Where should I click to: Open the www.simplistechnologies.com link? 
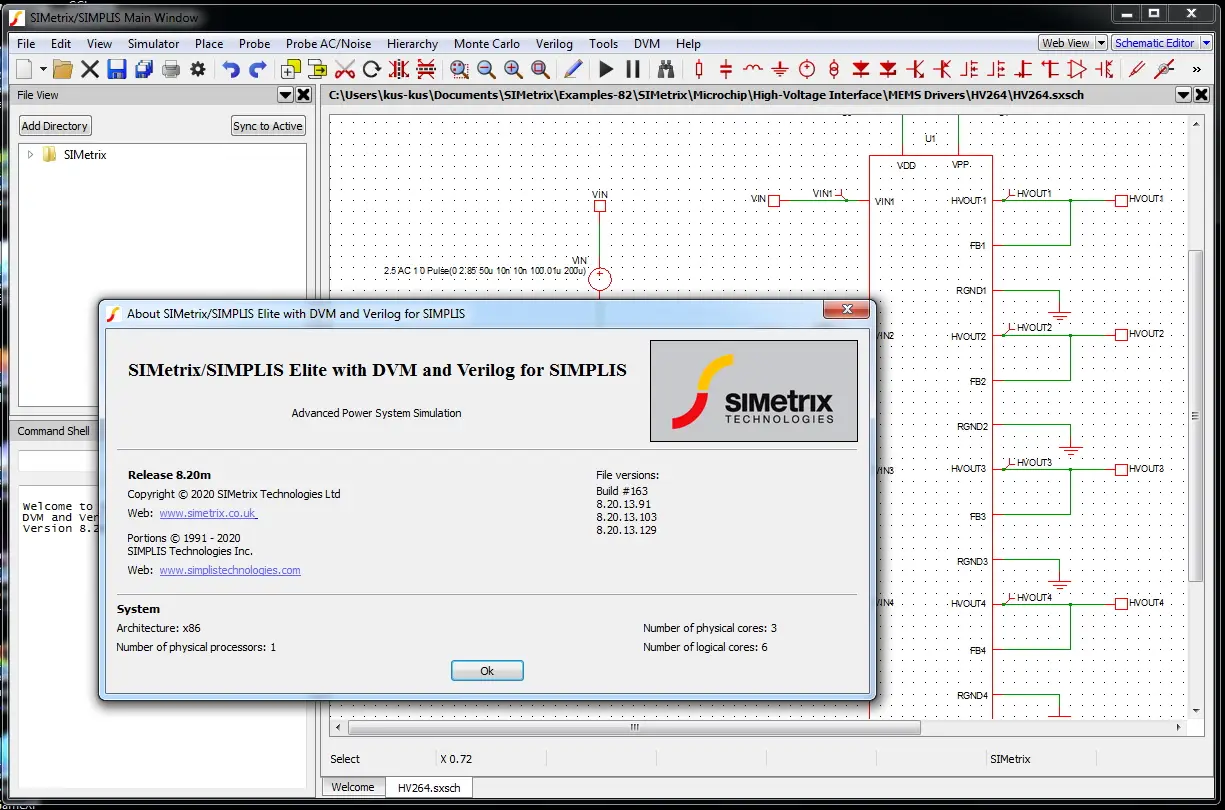(230, 570)
